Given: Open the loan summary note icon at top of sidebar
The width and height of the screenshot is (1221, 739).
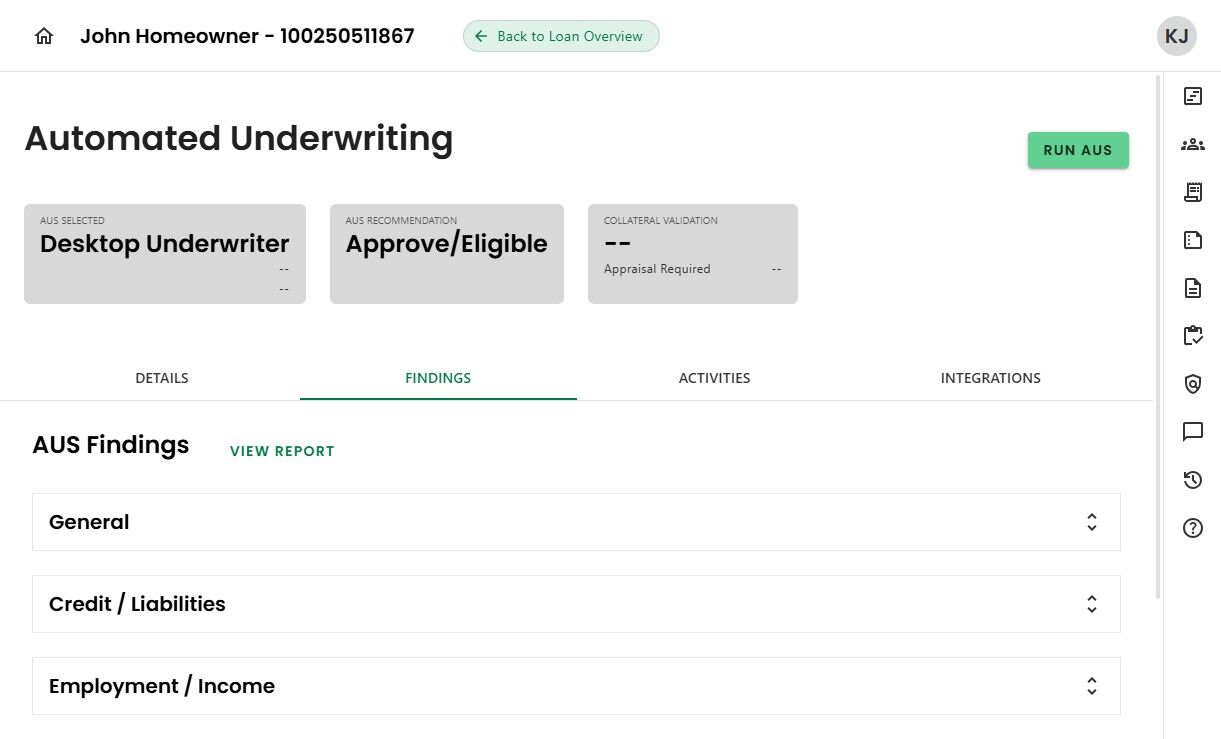Looking at the screenshot, I should 1192,96.
